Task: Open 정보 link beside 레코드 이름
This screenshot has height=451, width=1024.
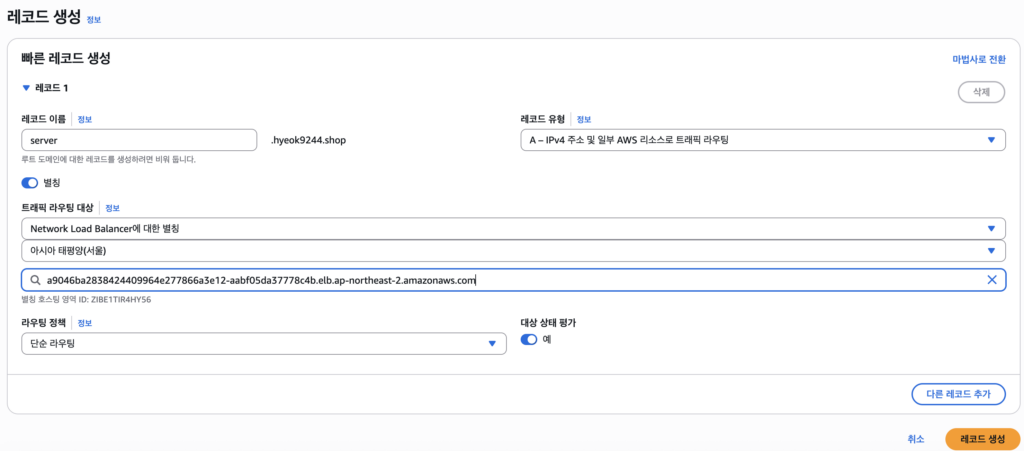Action: (x=85, y=119)
